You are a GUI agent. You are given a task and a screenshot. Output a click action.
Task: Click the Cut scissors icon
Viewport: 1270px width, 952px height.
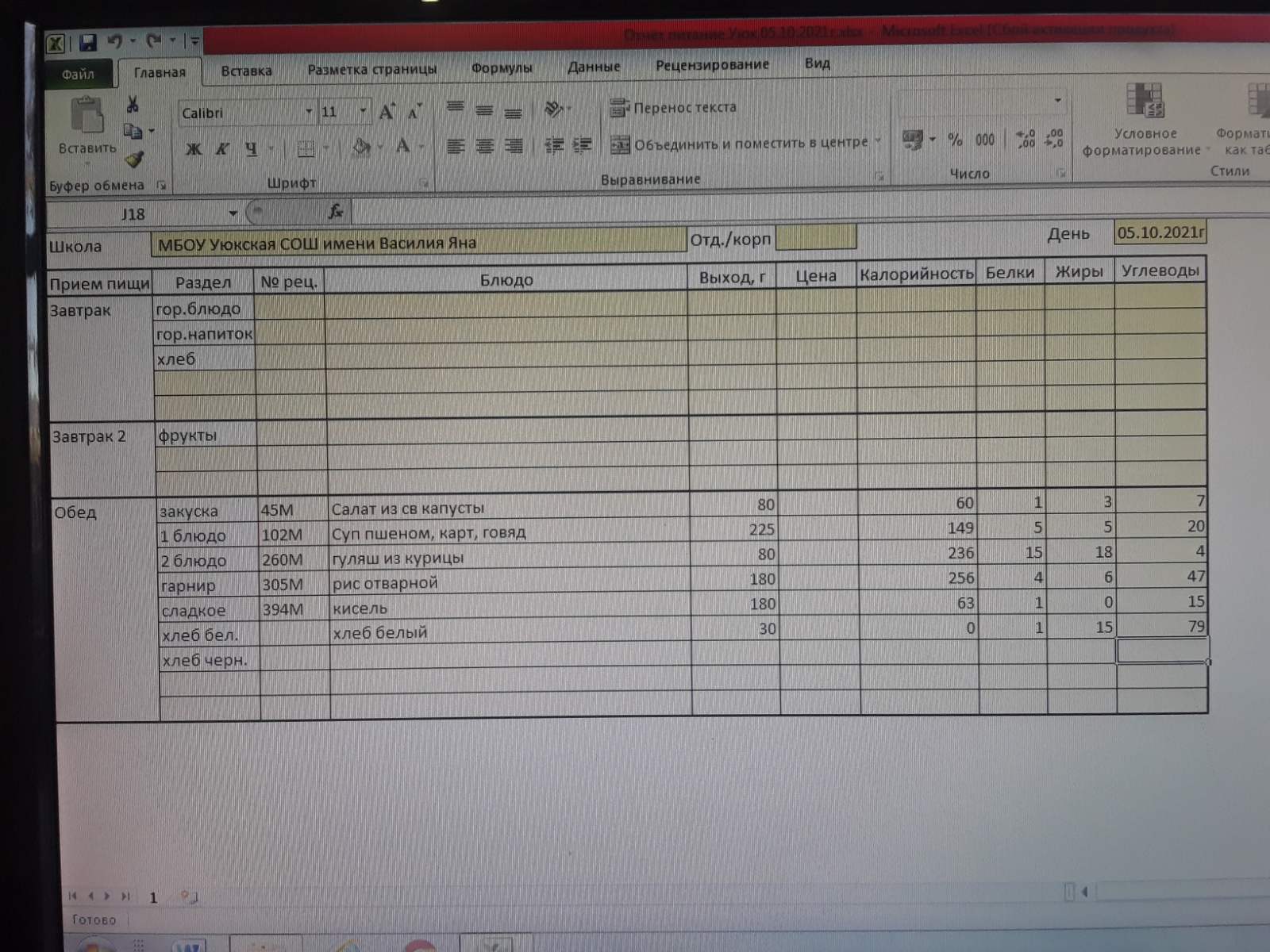[133, 104]
